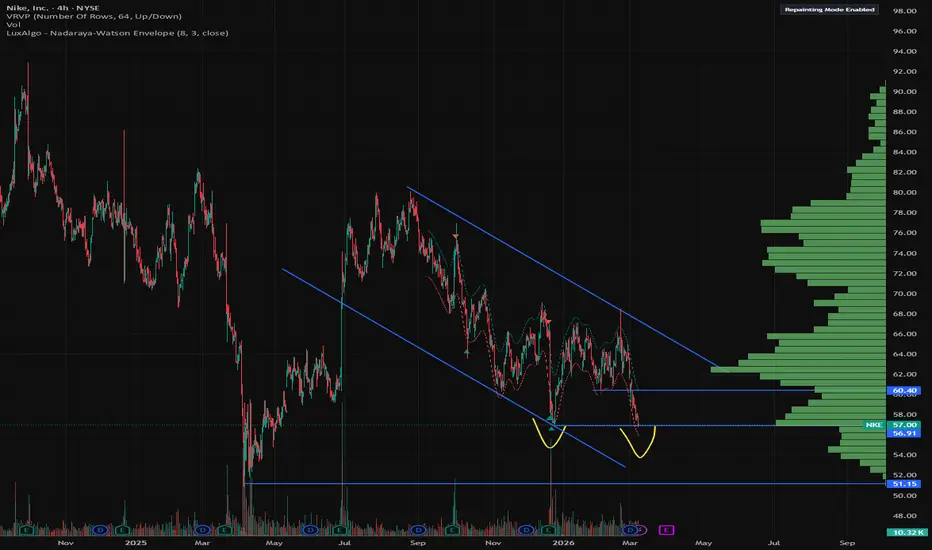This screenshot has height=550, width=932.
Task: Click the dividend D marker at Mar 2026
Action: click(x=629, y=530)
